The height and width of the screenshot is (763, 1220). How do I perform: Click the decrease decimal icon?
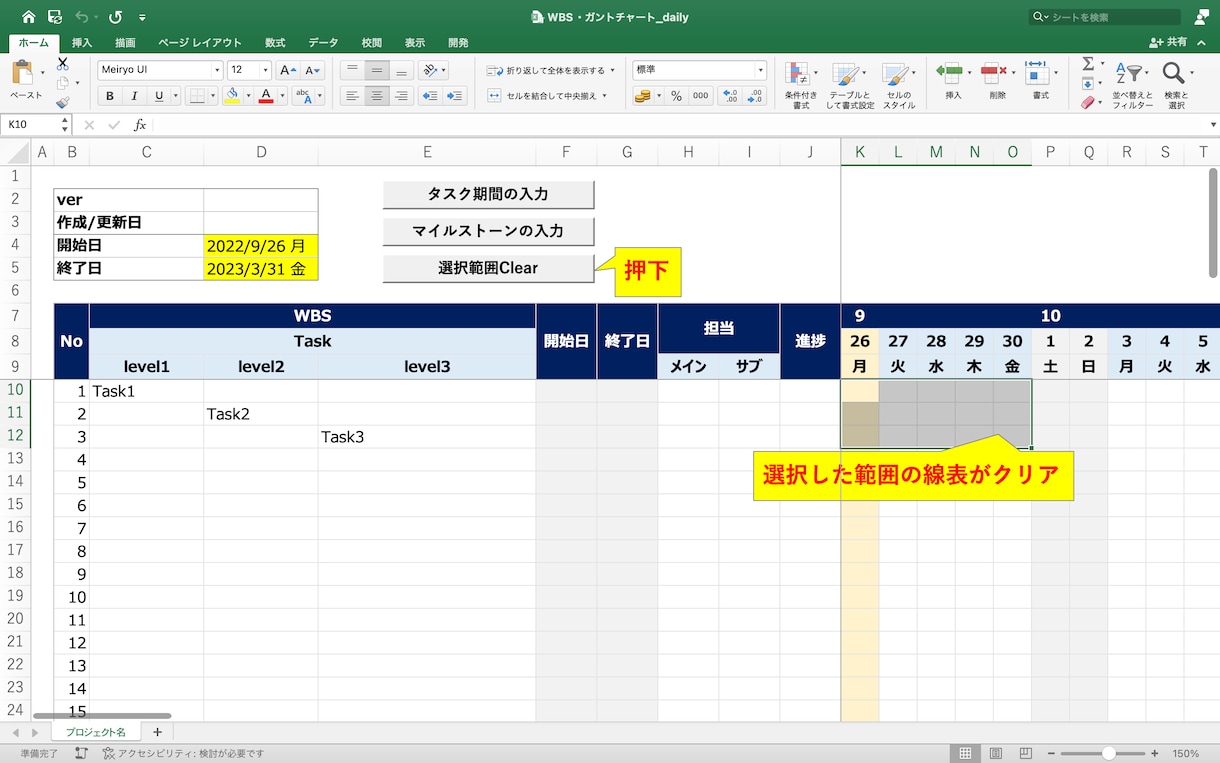pyautogui.click(x=756, y=96)
